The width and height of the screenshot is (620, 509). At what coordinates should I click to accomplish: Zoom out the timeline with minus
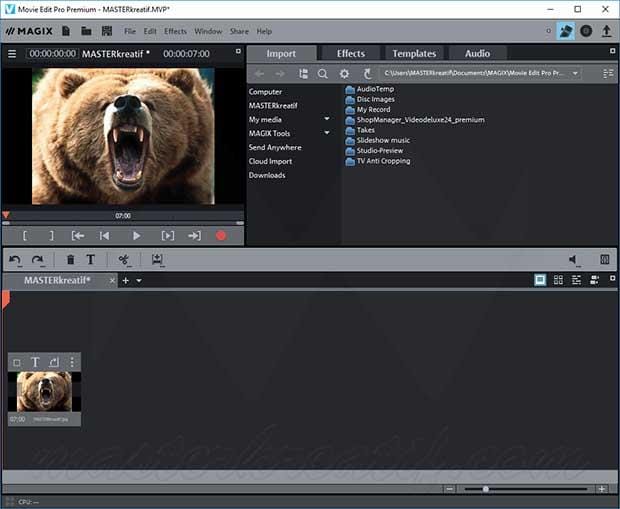450,489
